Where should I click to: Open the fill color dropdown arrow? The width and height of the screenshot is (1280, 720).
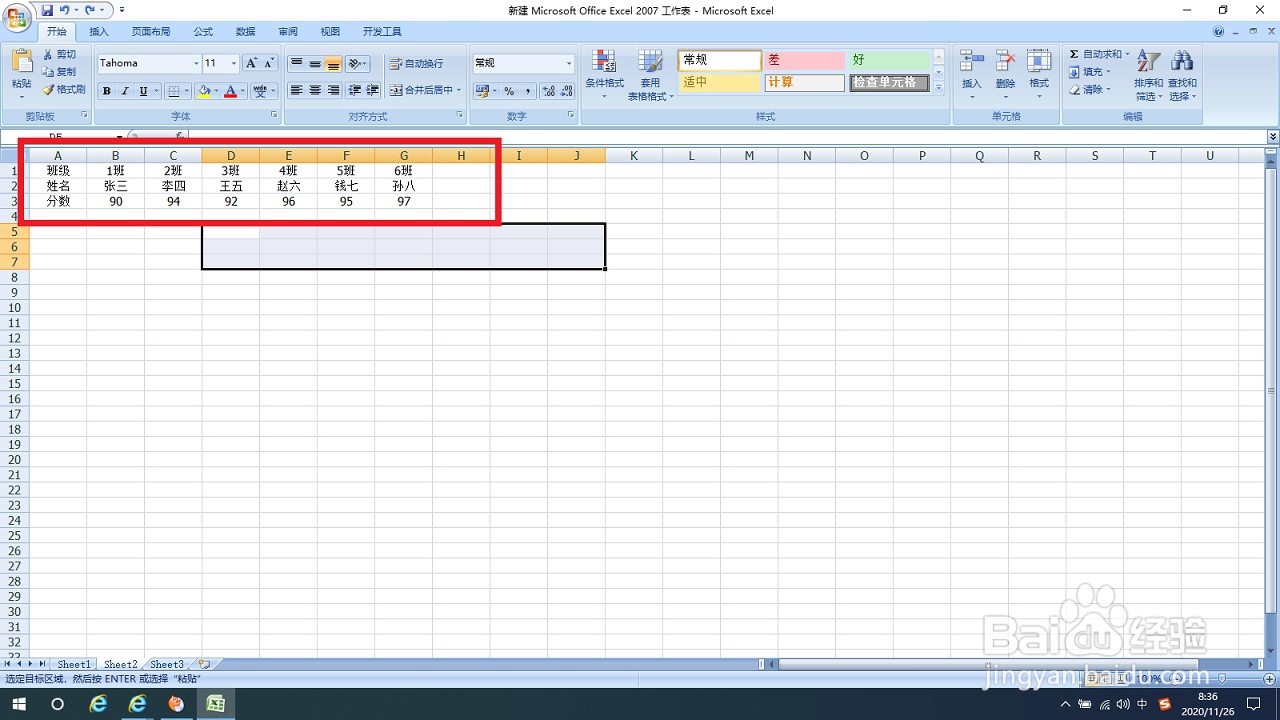216,91
